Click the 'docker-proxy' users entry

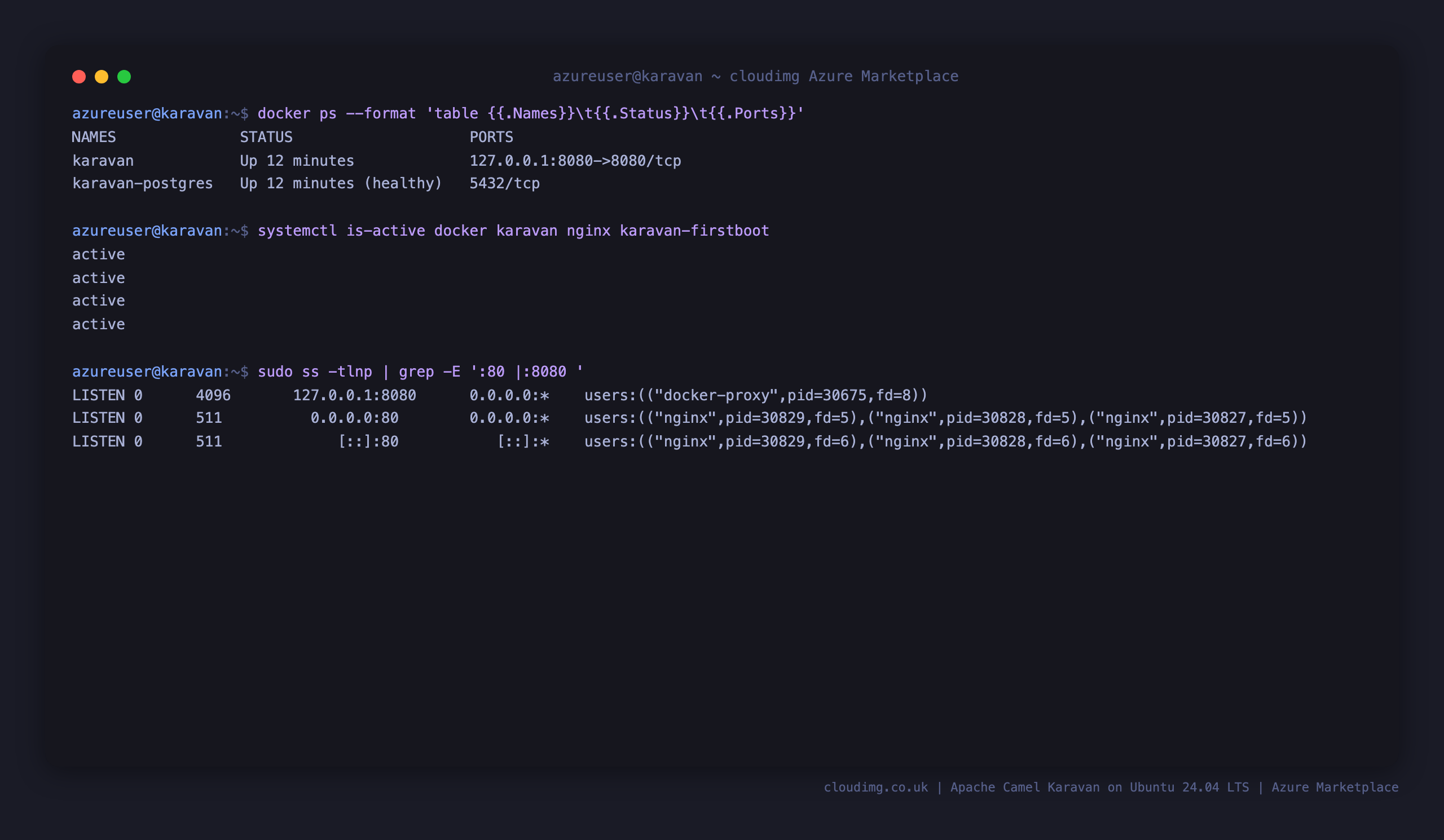756,395
